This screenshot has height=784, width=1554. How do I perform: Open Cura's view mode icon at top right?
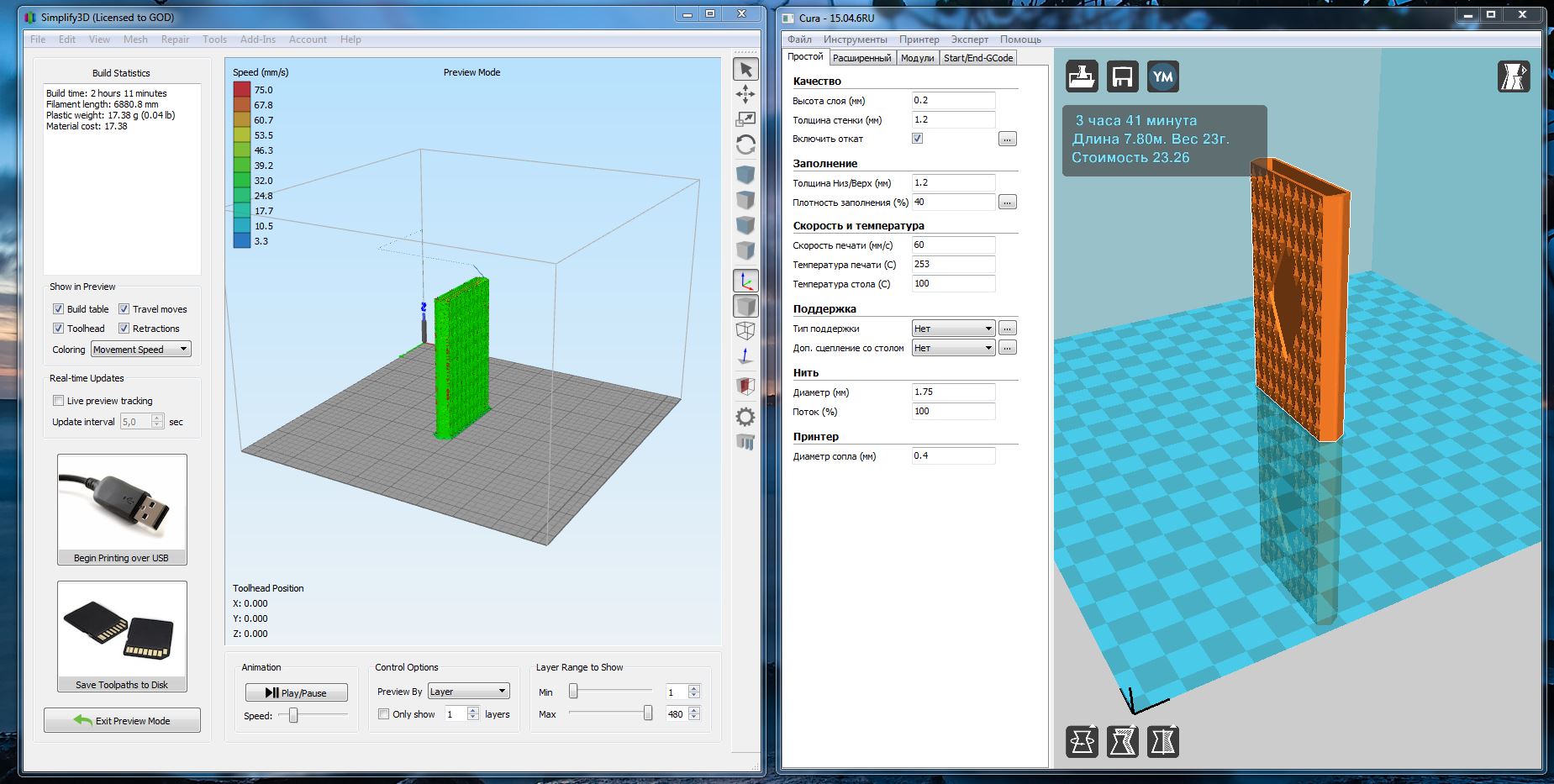pyautogui.click(x=1513, y=76)
